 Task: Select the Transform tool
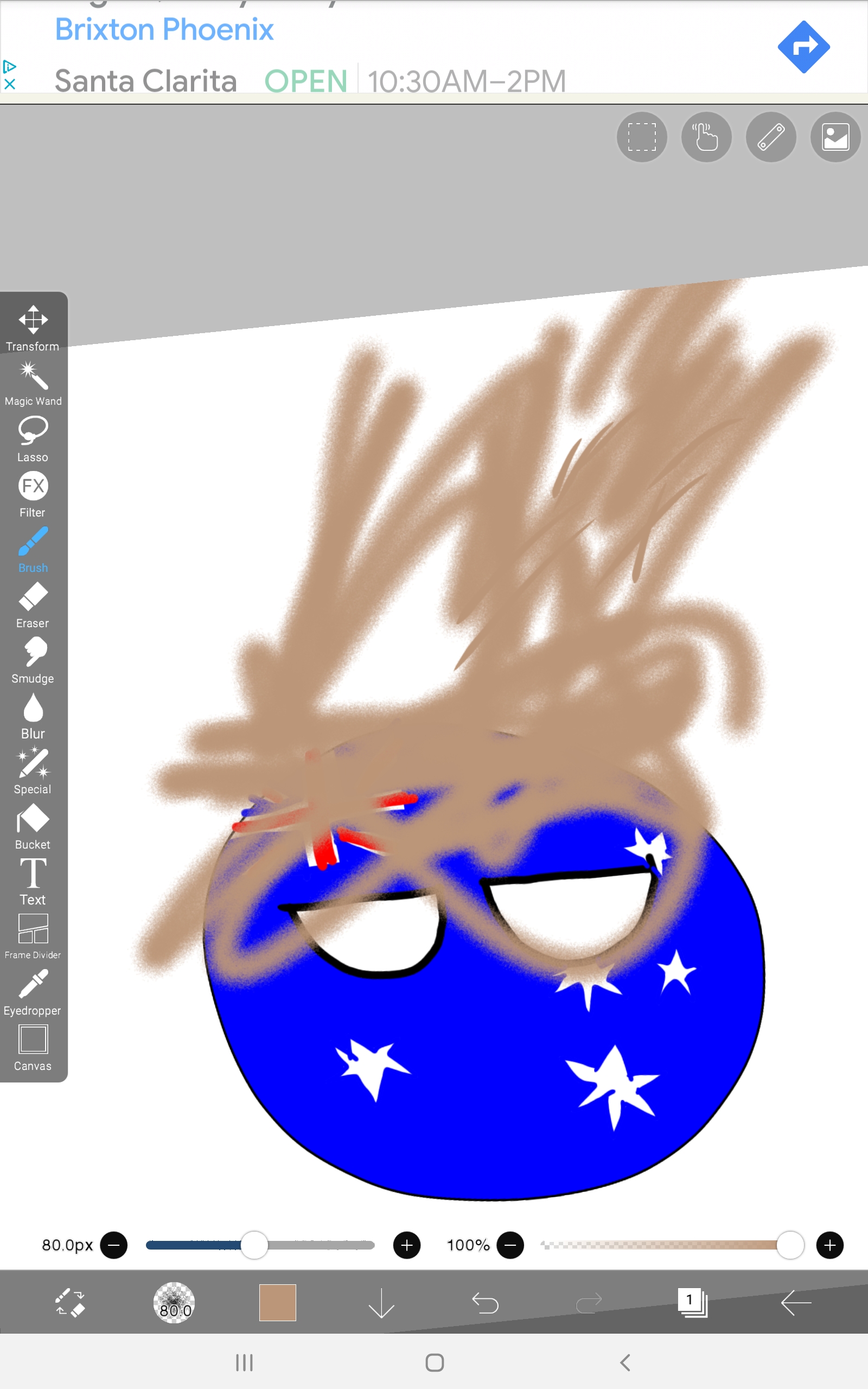[33, 328]
